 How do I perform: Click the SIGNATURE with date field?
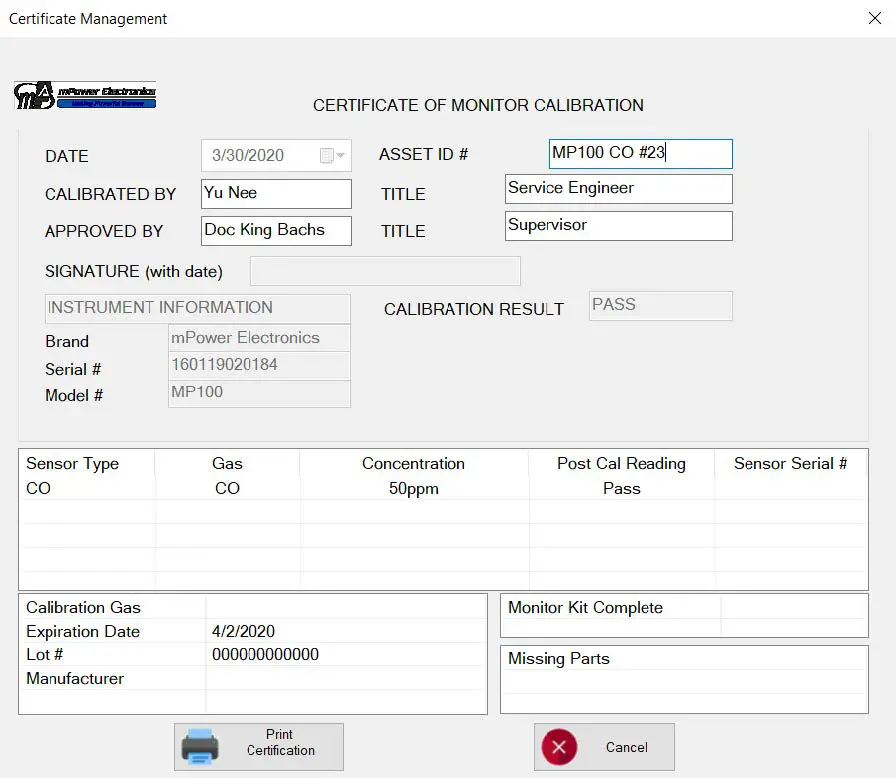(385, 271)
